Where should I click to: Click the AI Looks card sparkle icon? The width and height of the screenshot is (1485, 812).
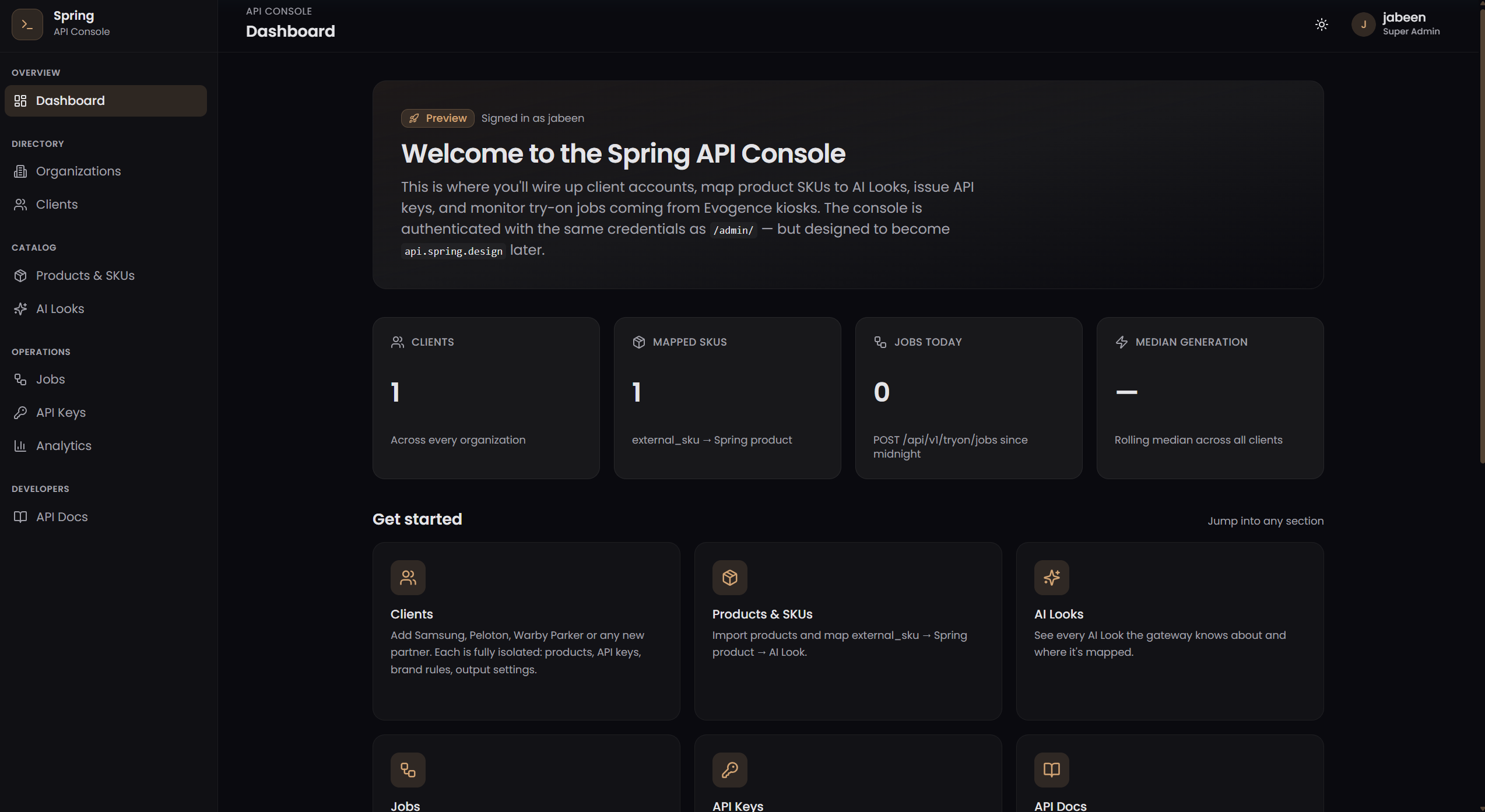(x=1052, y=578)
